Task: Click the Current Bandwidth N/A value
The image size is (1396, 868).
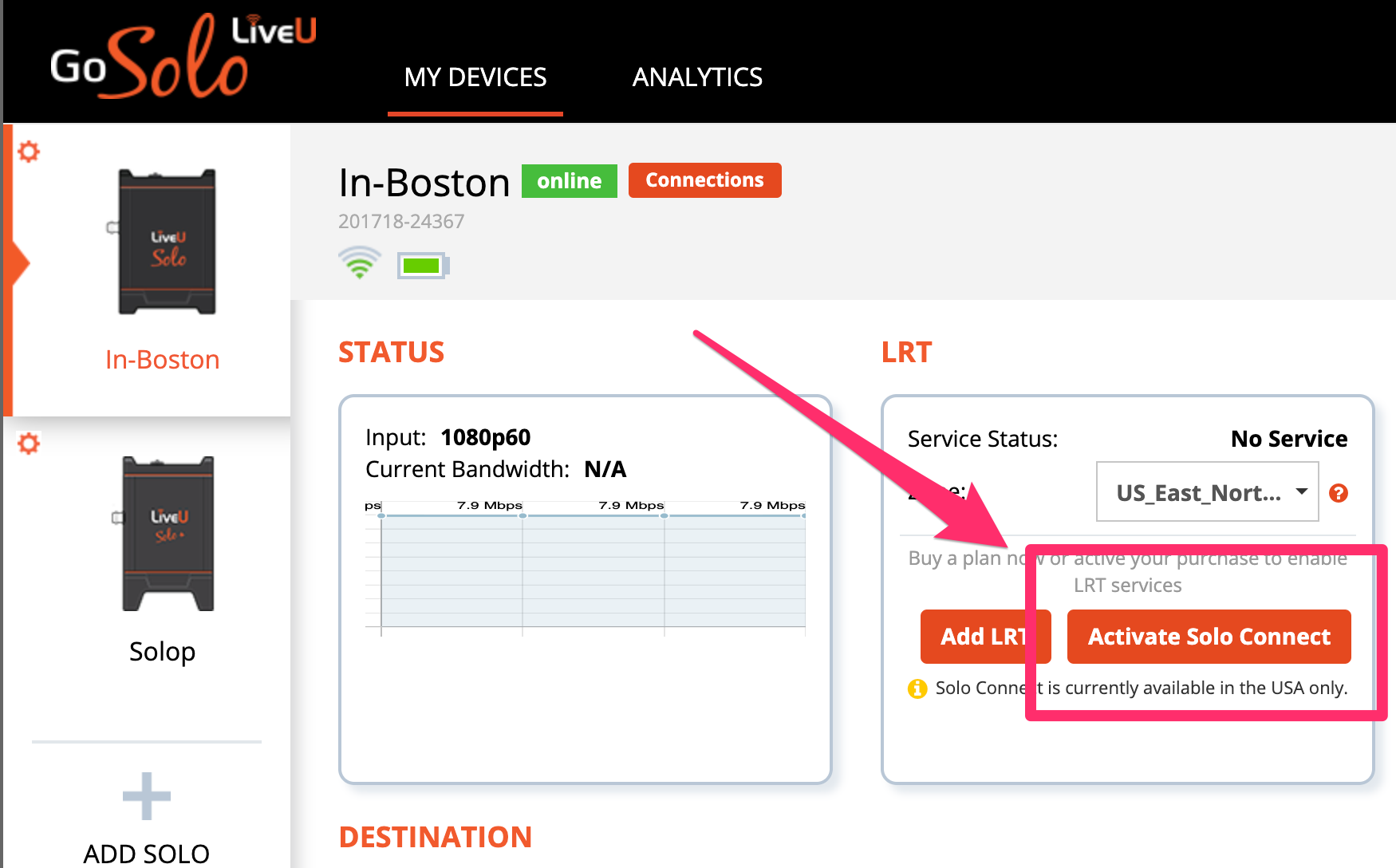Action: (x=605, y=469)
